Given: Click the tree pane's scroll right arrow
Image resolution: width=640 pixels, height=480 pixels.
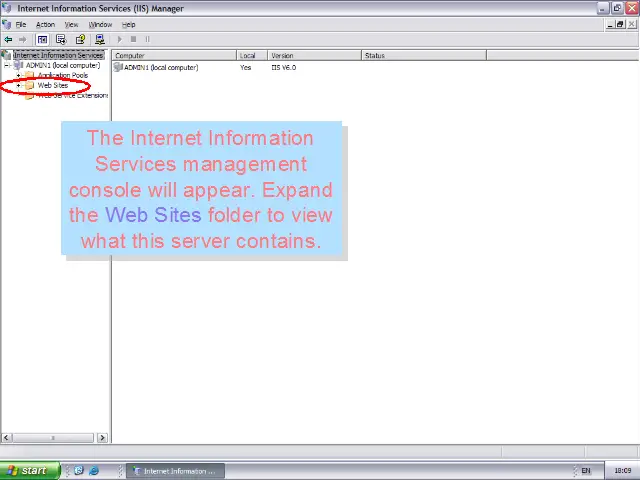Looking at the screenshot, I should point(102,438).
